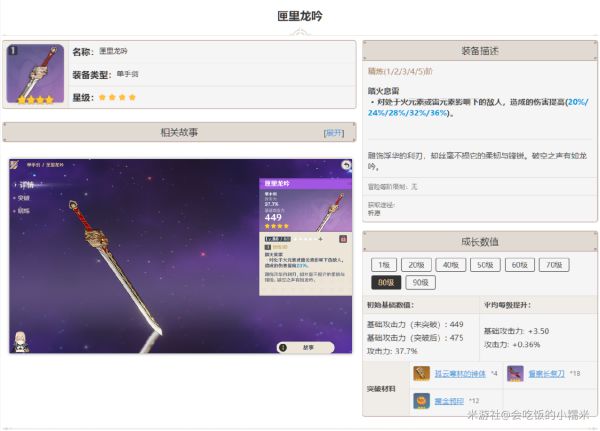
Task: Click the 攻击力: +0.36% growth value
Action: tap(512, 344)
